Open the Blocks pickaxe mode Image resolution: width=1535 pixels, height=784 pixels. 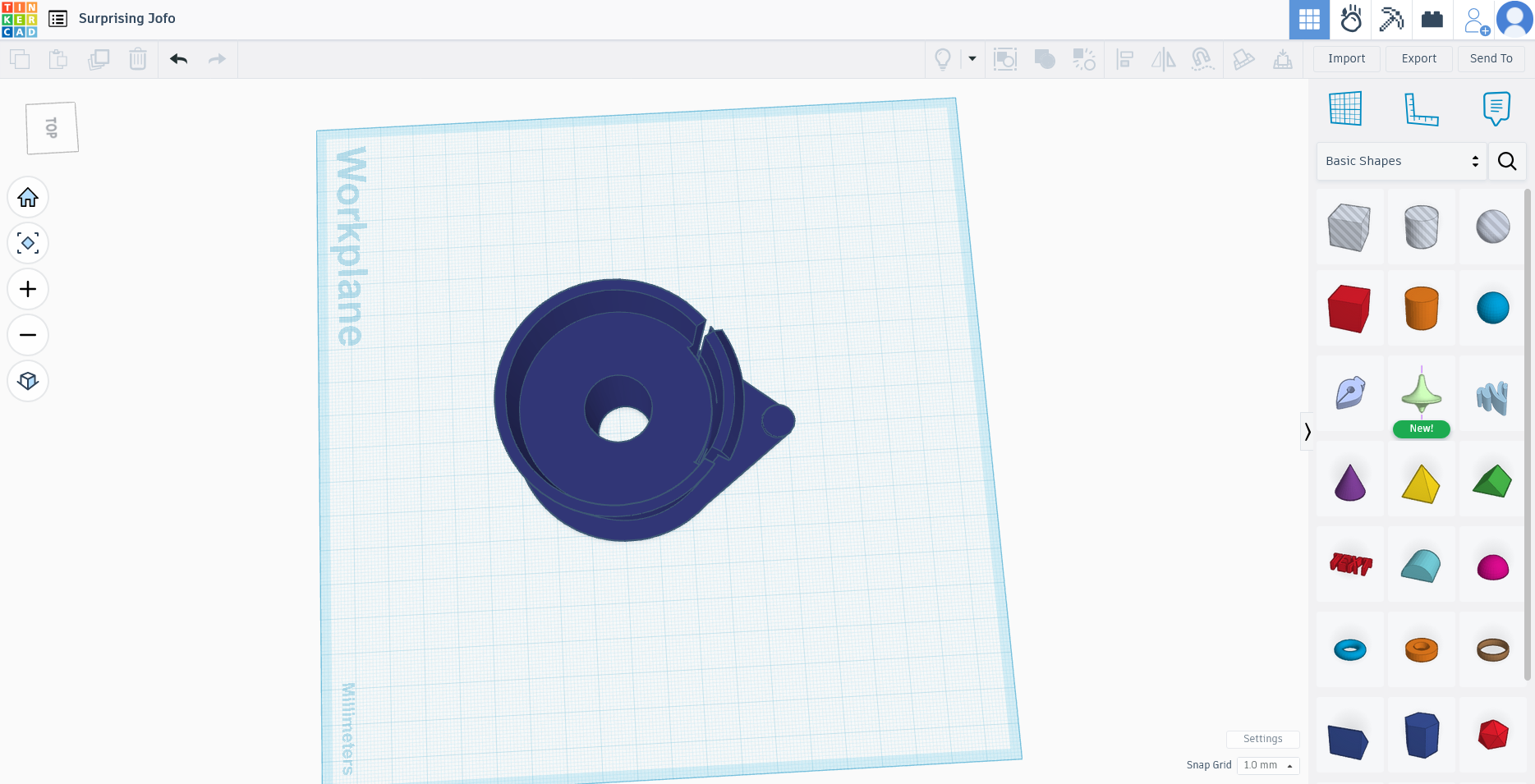point(1391,19)
